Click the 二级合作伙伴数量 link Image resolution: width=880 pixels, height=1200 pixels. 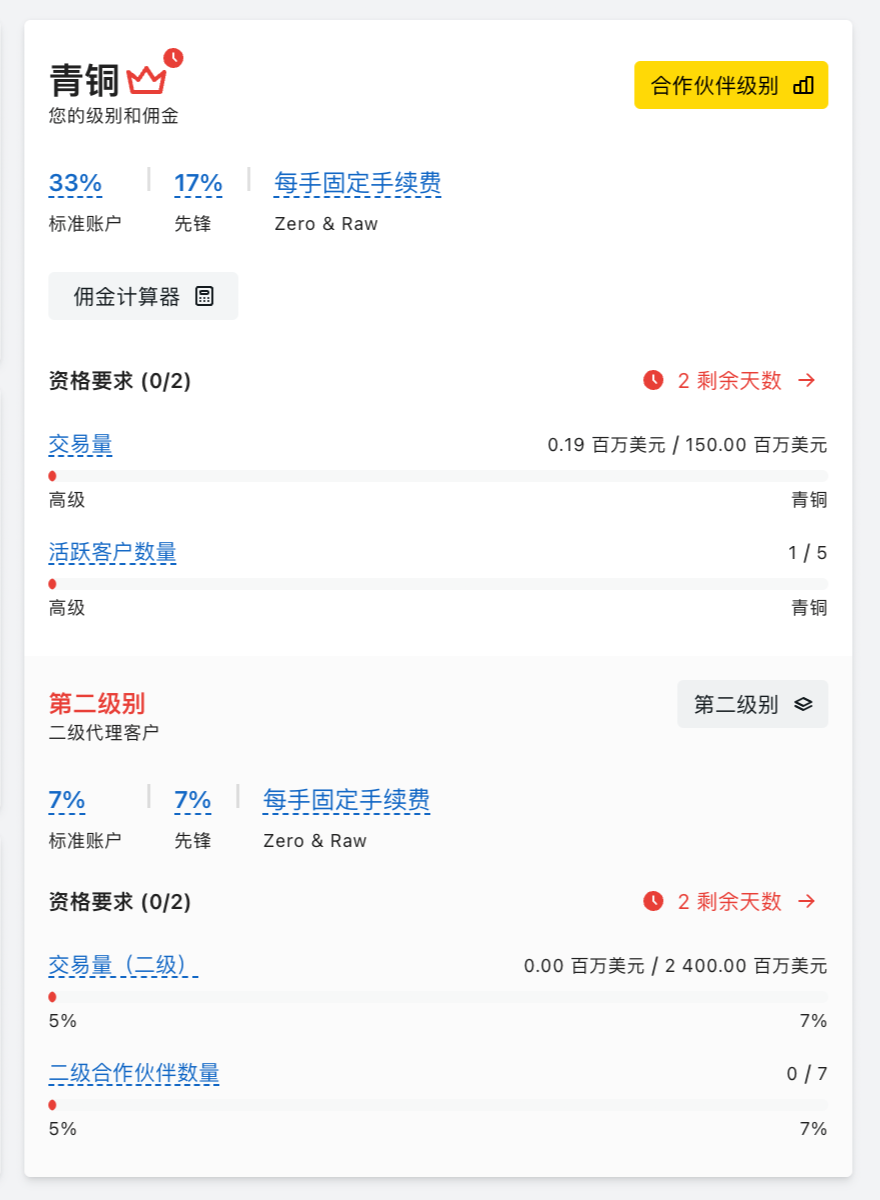pos(134,1073)
